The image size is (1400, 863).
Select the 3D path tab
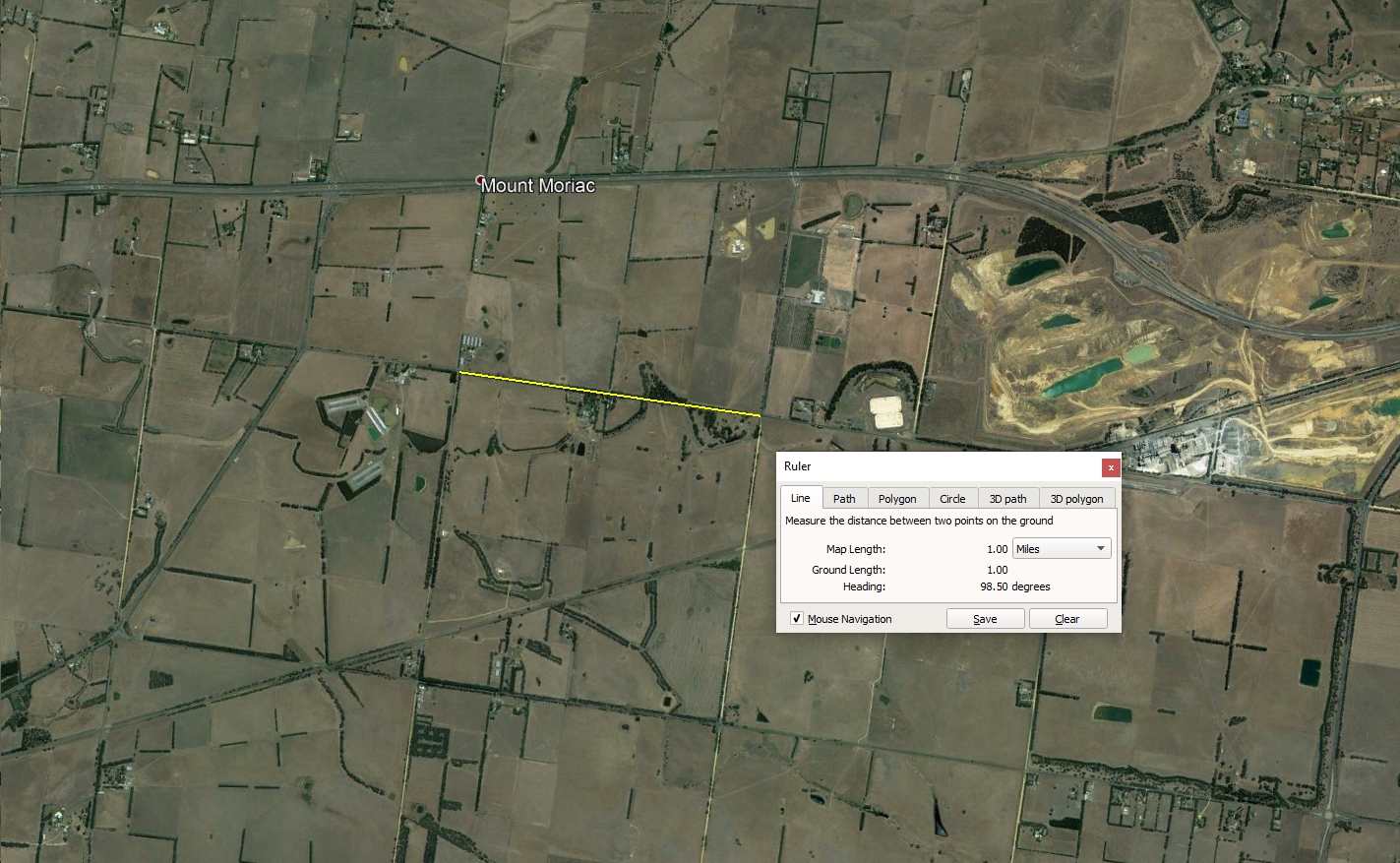click(x=1007, y=499)
